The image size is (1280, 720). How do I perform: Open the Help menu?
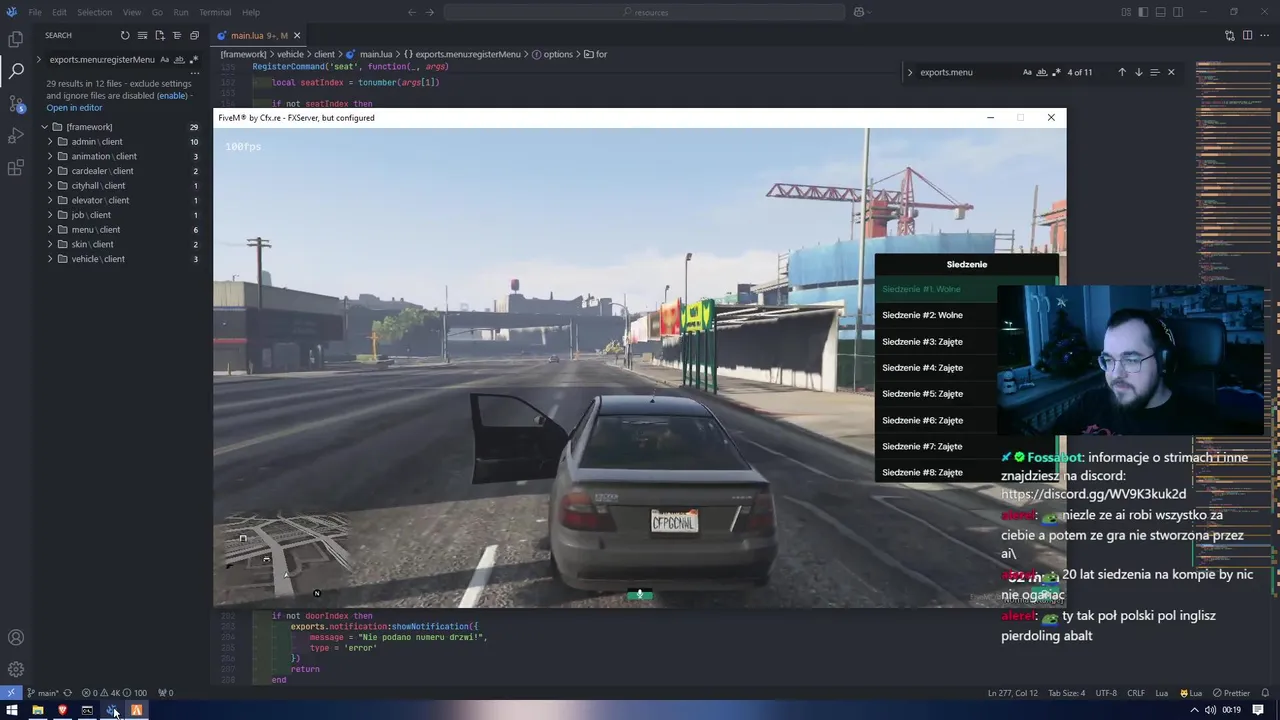(251, 12)
